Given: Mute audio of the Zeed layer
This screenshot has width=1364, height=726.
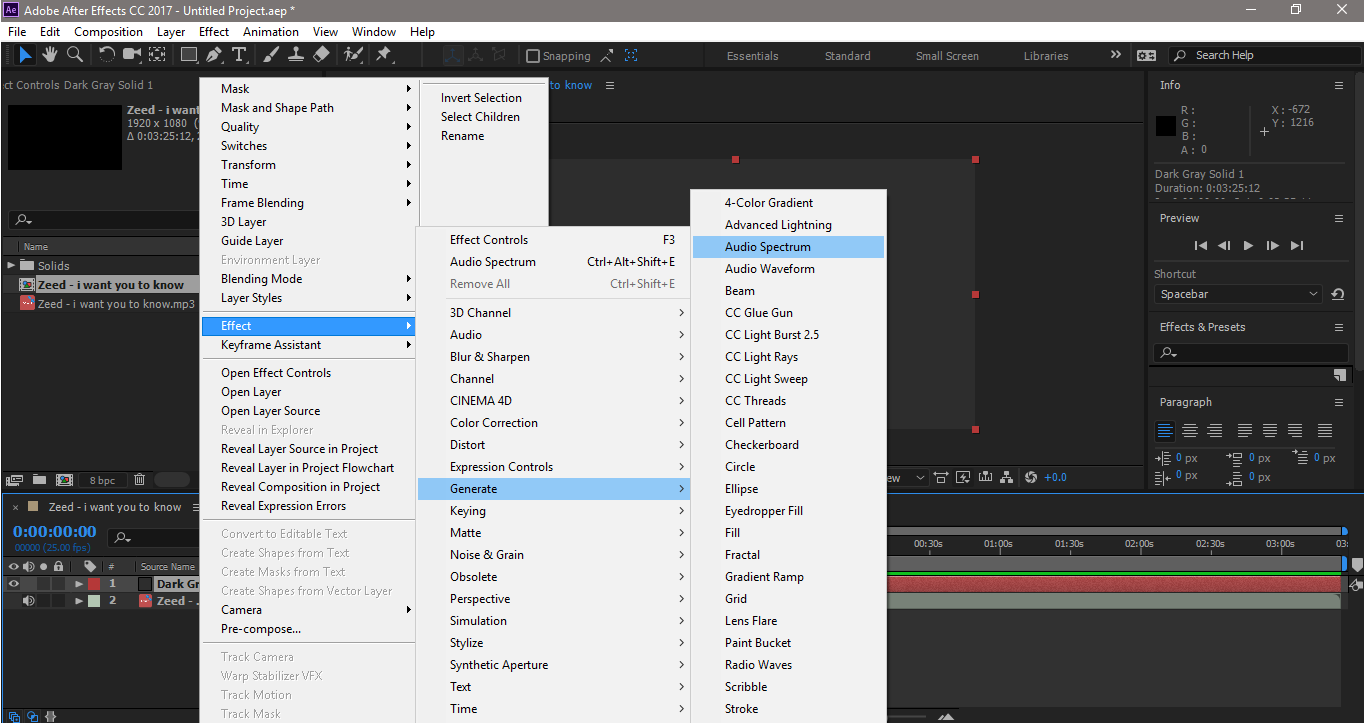Looking at the screenshot, I should tap(28, 601).
